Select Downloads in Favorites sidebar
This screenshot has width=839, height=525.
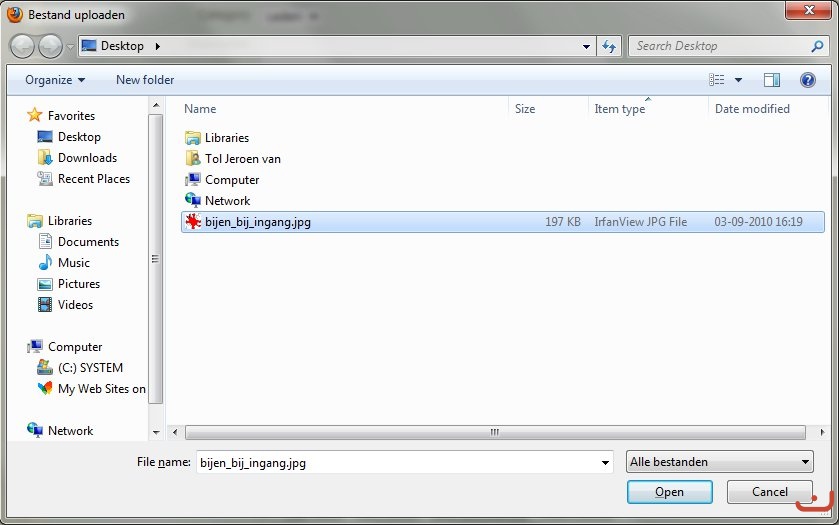(x=87, y=158)
